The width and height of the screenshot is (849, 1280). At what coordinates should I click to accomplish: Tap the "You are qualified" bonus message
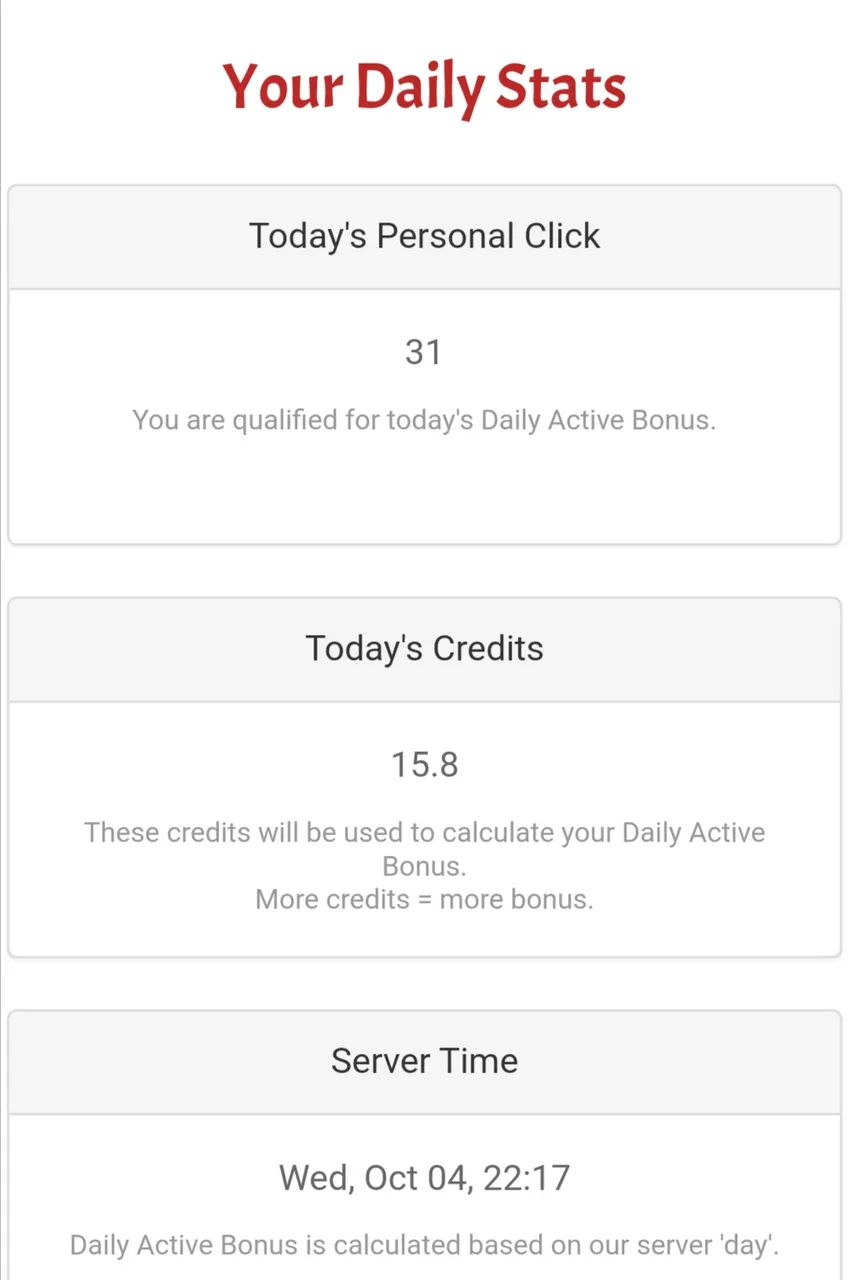point(424,419)
